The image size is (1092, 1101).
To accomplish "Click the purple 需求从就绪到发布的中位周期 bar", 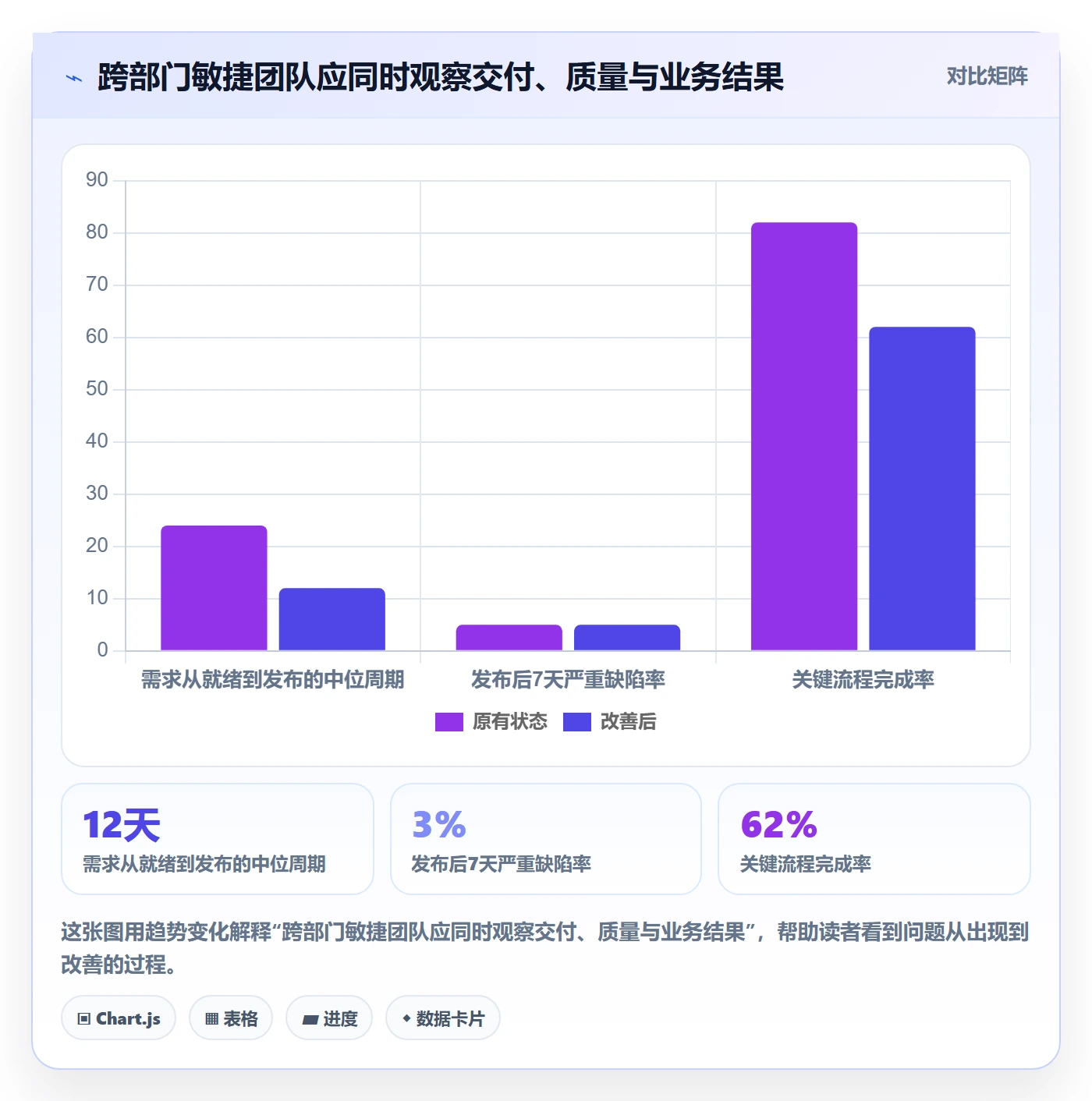I will [x=214, y=588].
